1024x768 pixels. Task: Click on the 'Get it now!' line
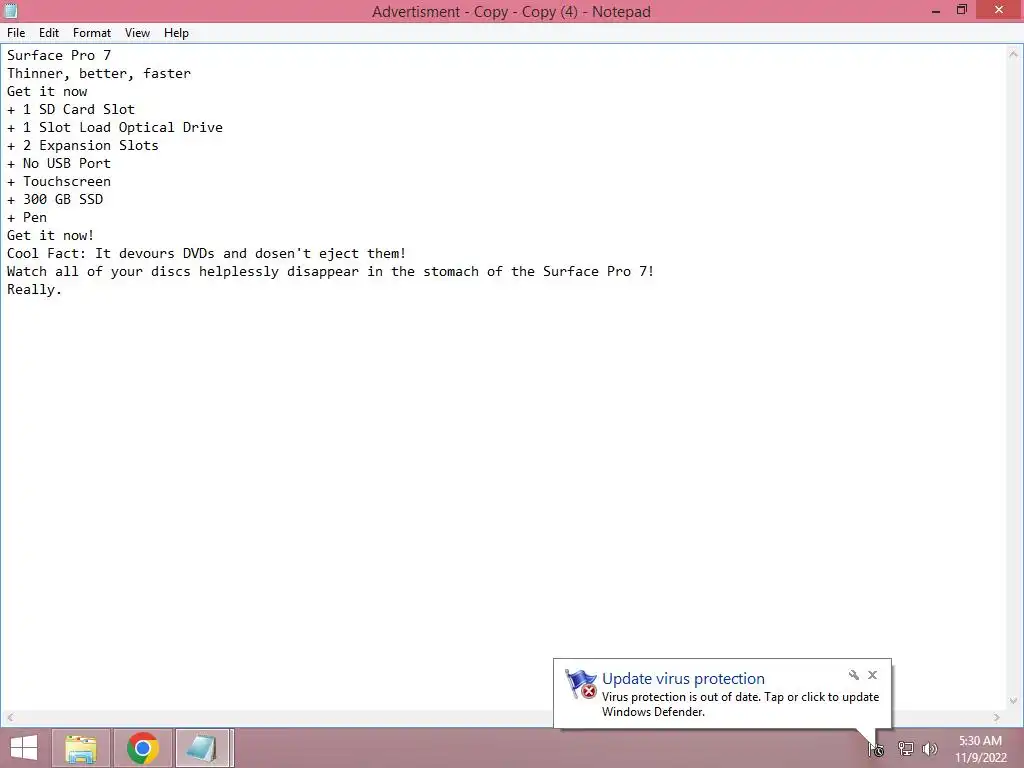click(x=50, y=235)
